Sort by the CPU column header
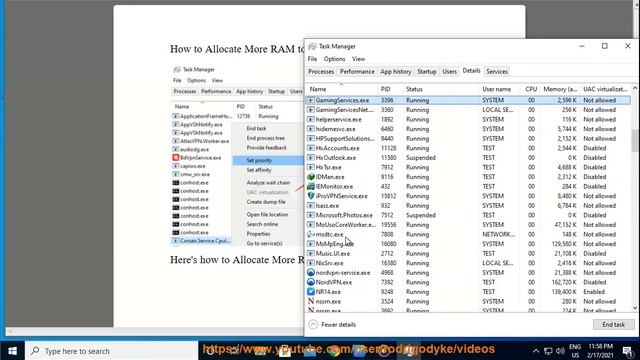This screenshot has width=640, height=360. click(531, 89)
